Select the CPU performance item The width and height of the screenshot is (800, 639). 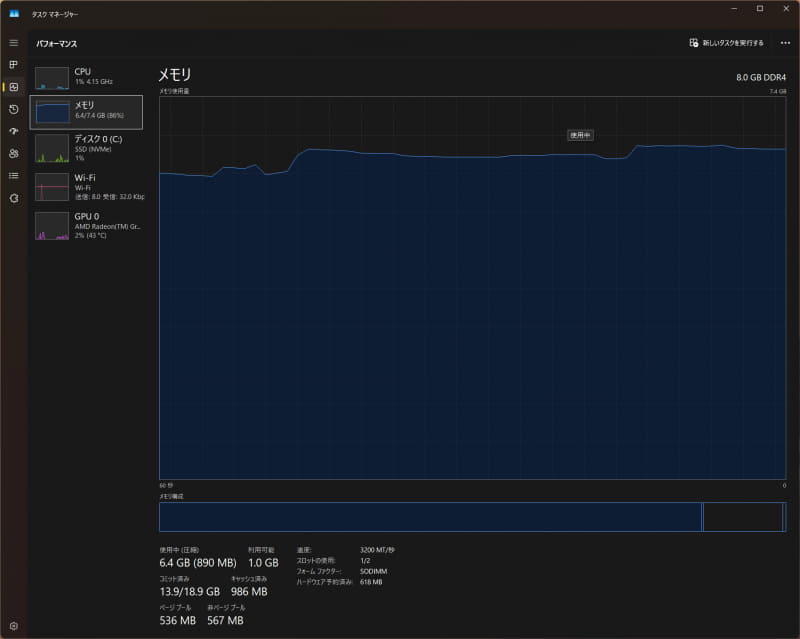[x=86, y=77]
